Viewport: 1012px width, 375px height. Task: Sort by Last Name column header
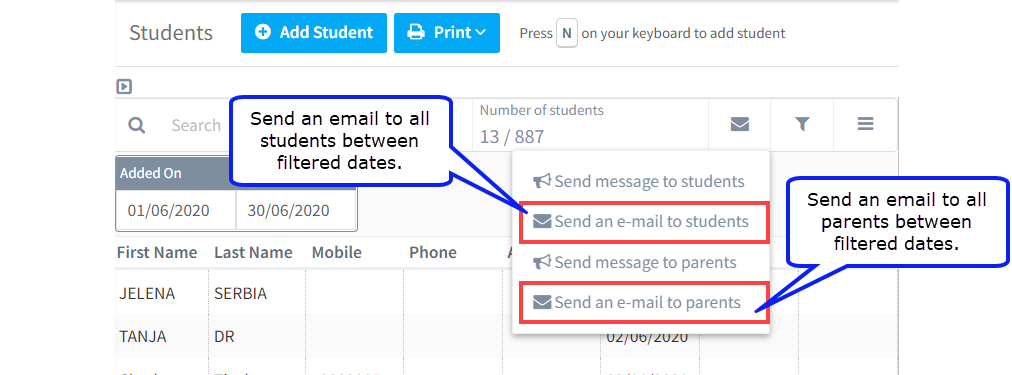[253, 252]
